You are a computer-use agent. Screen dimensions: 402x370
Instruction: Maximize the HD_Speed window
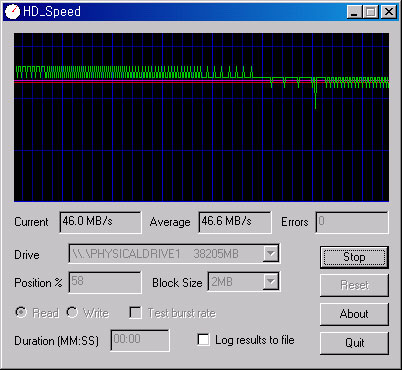(x=371, y=12)
